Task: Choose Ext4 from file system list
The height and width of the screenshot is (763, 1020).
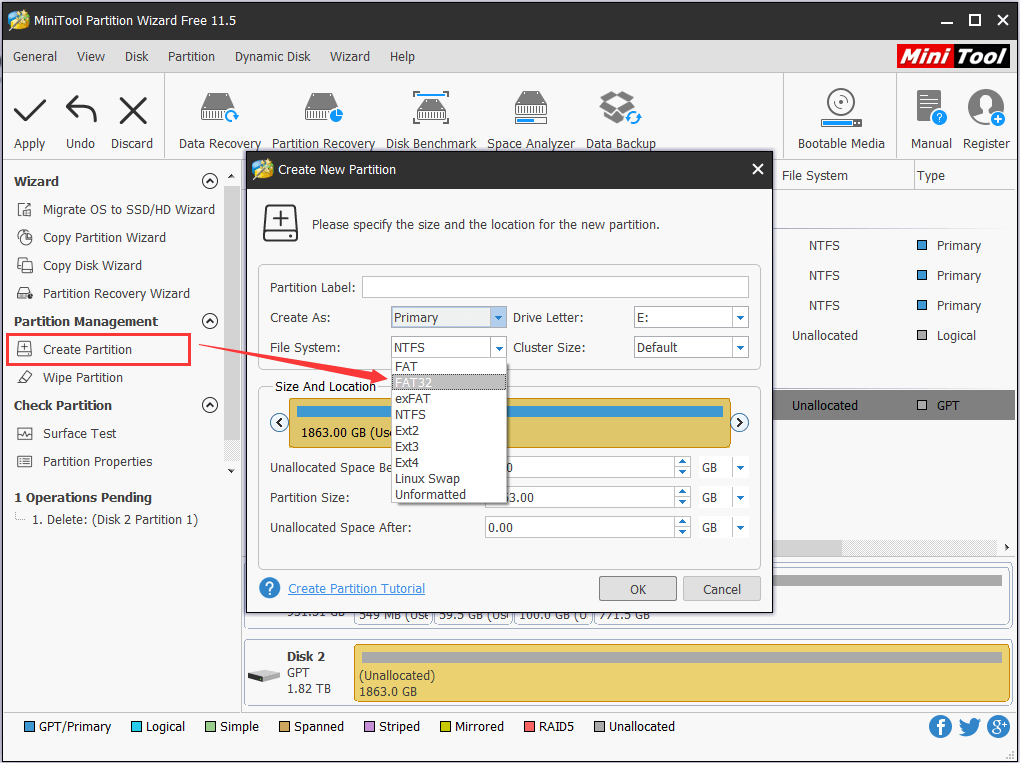Action: pyautogui.click(x=449, y=462)
